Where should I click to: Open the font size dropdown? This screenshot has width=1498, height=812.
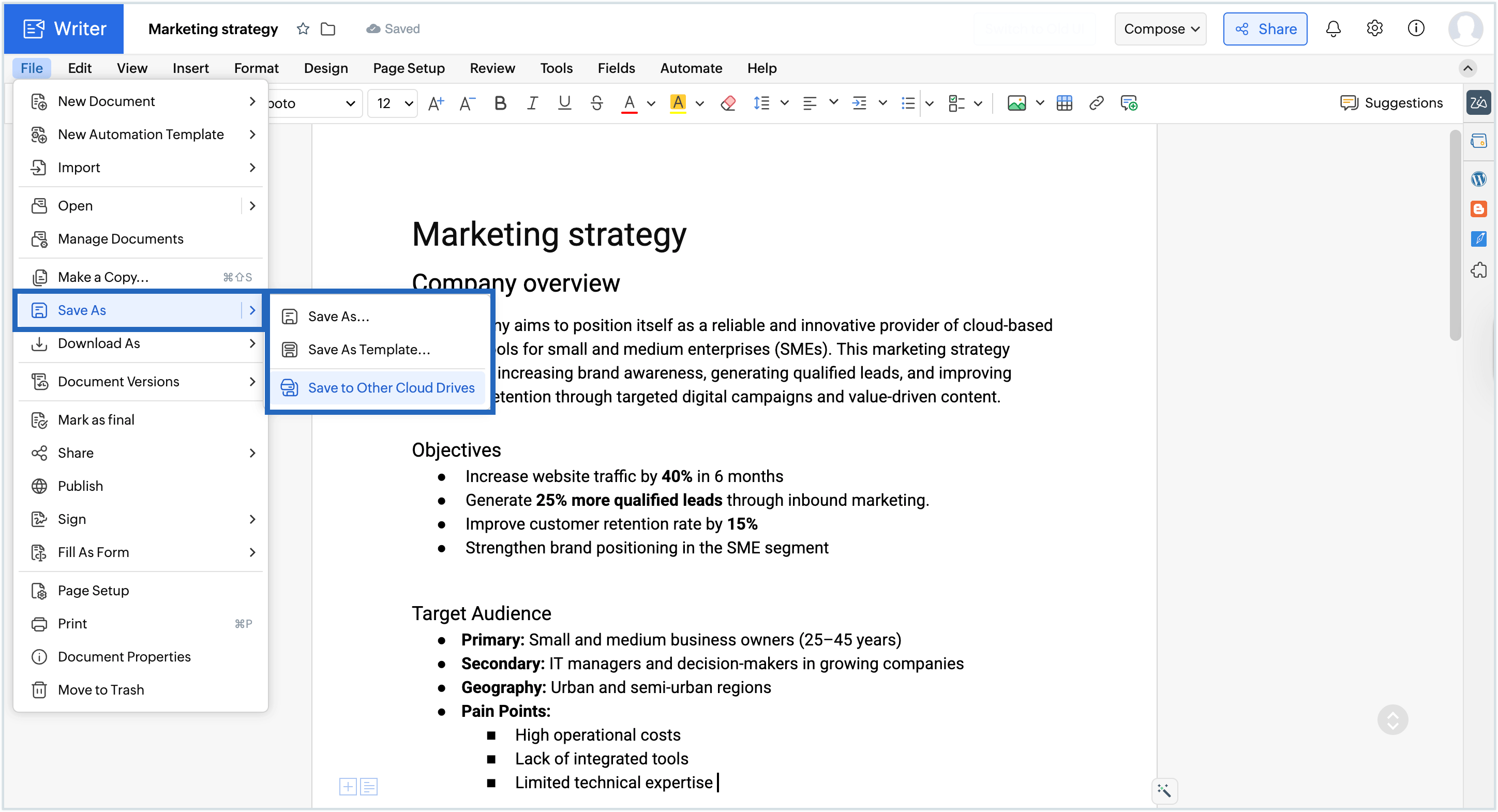pyautogui.click(x=393, y=103)
